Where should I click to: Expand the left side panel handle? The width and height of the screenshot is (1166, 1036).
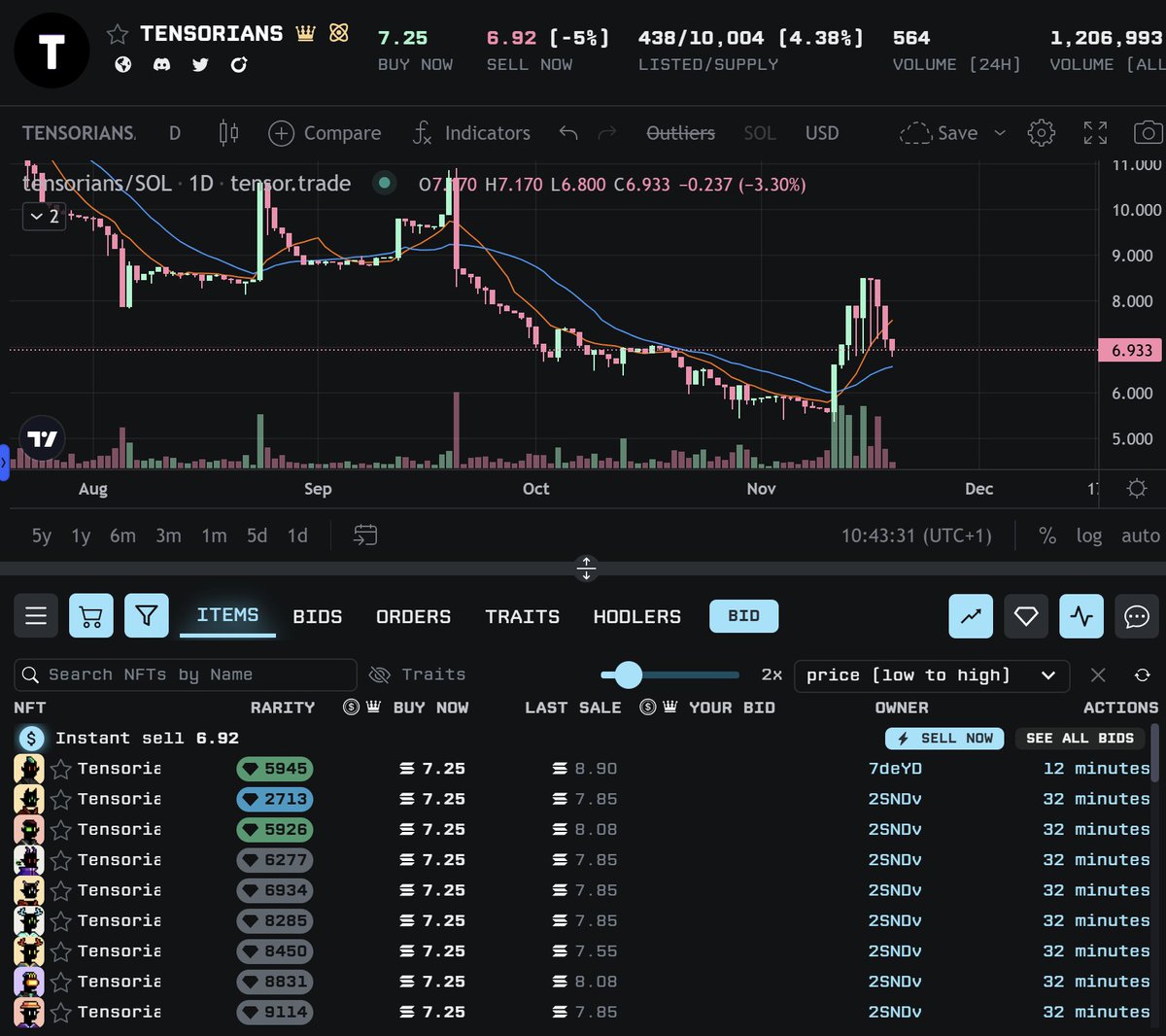[4, 463]
